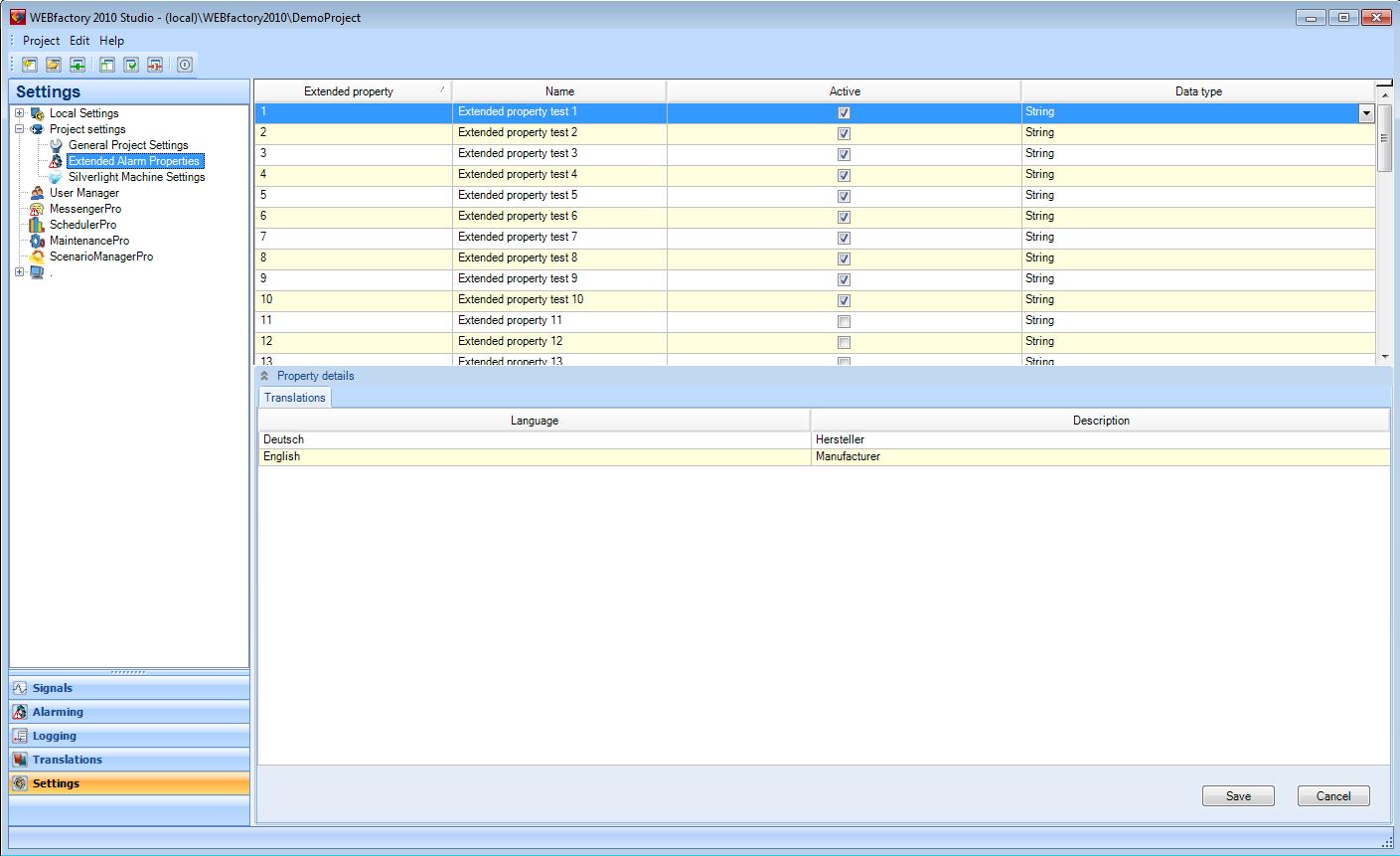
Task: Select the MessengerPro tree icon
Action: coord(37,209)
